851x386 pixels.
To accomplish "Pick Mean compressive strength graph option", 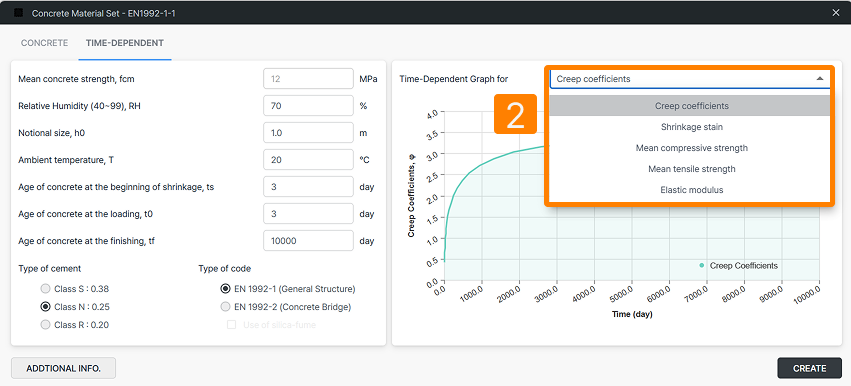I will point(691,148).
